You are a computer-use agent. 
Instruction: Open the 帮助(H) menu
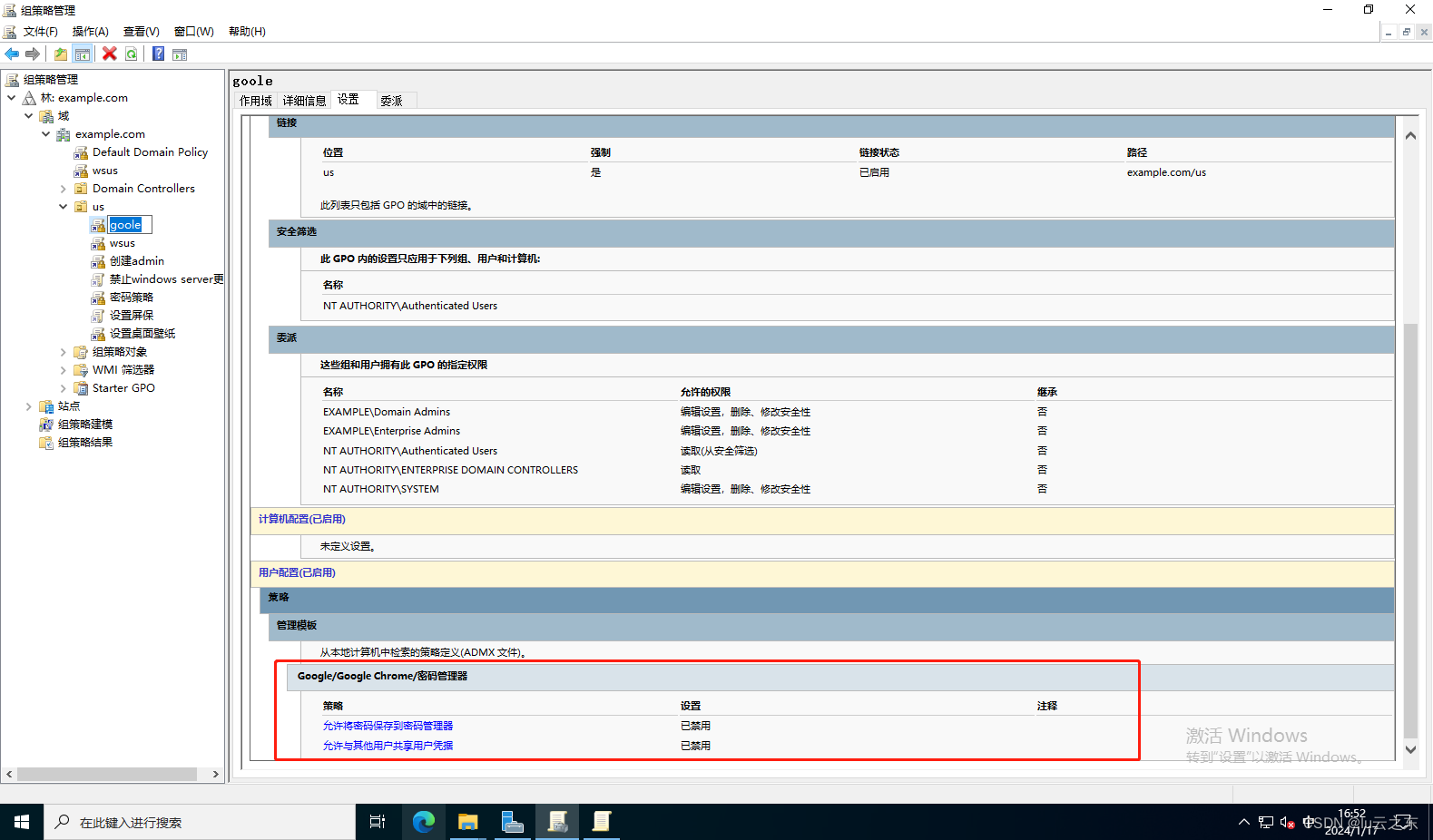click(247, 32)
